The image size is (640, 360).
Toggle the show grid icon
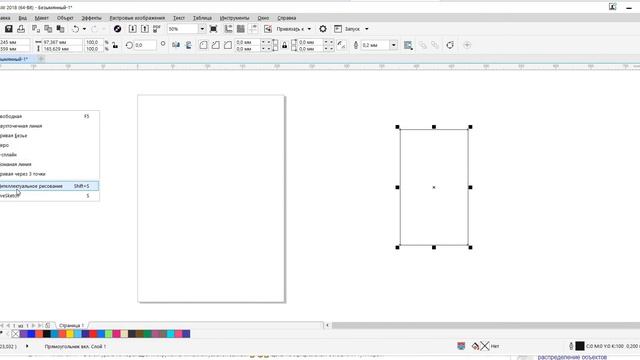[x=241, y=29]
